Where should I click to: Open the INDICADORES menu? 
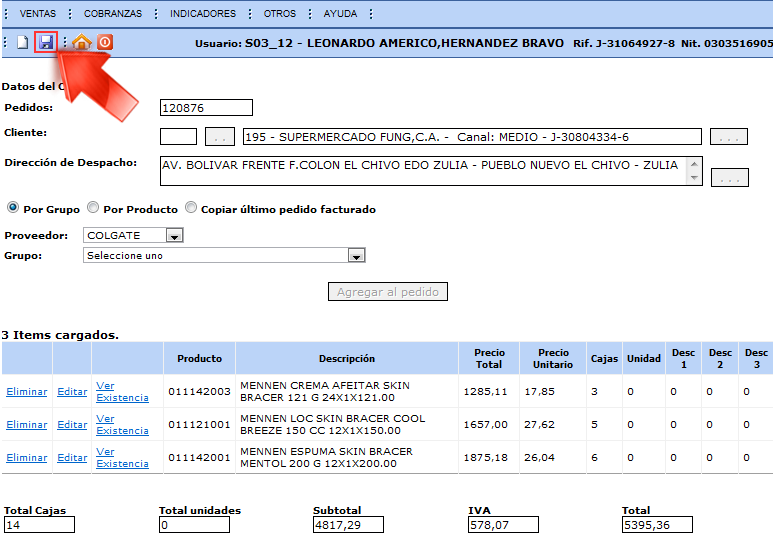[203, 14]
